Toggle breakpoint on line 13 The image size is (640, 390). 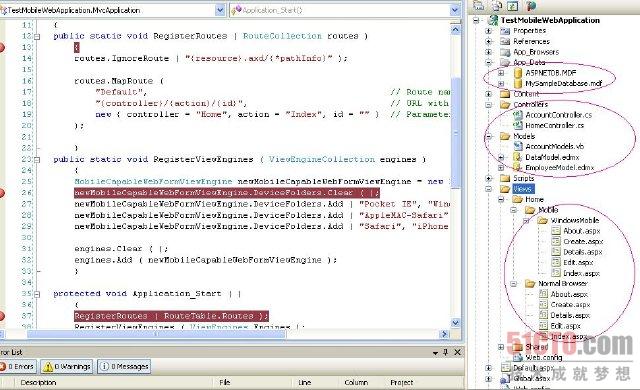point(2,47)
